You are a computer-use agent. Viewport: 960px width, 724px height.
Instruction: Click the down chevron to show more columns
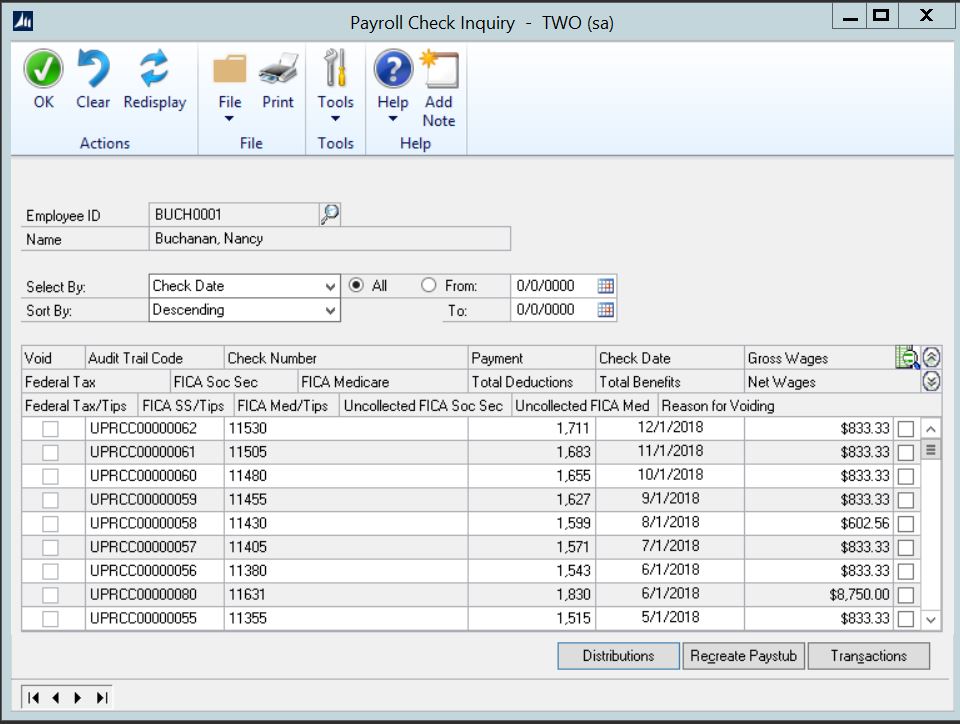click(931, 379)
